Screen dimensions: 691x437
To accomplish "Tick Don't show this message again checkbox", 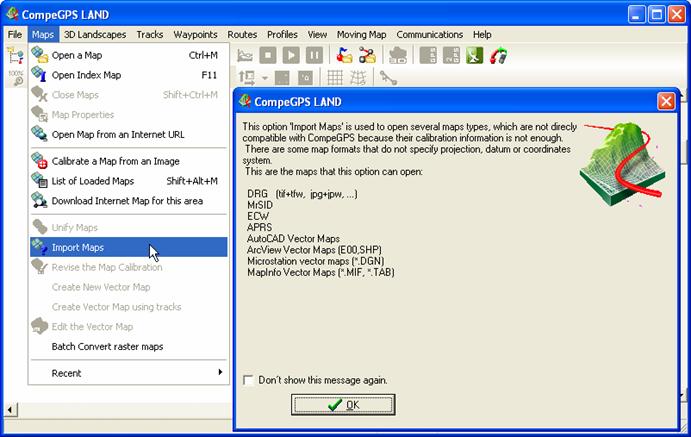I will tap(248, 380).
